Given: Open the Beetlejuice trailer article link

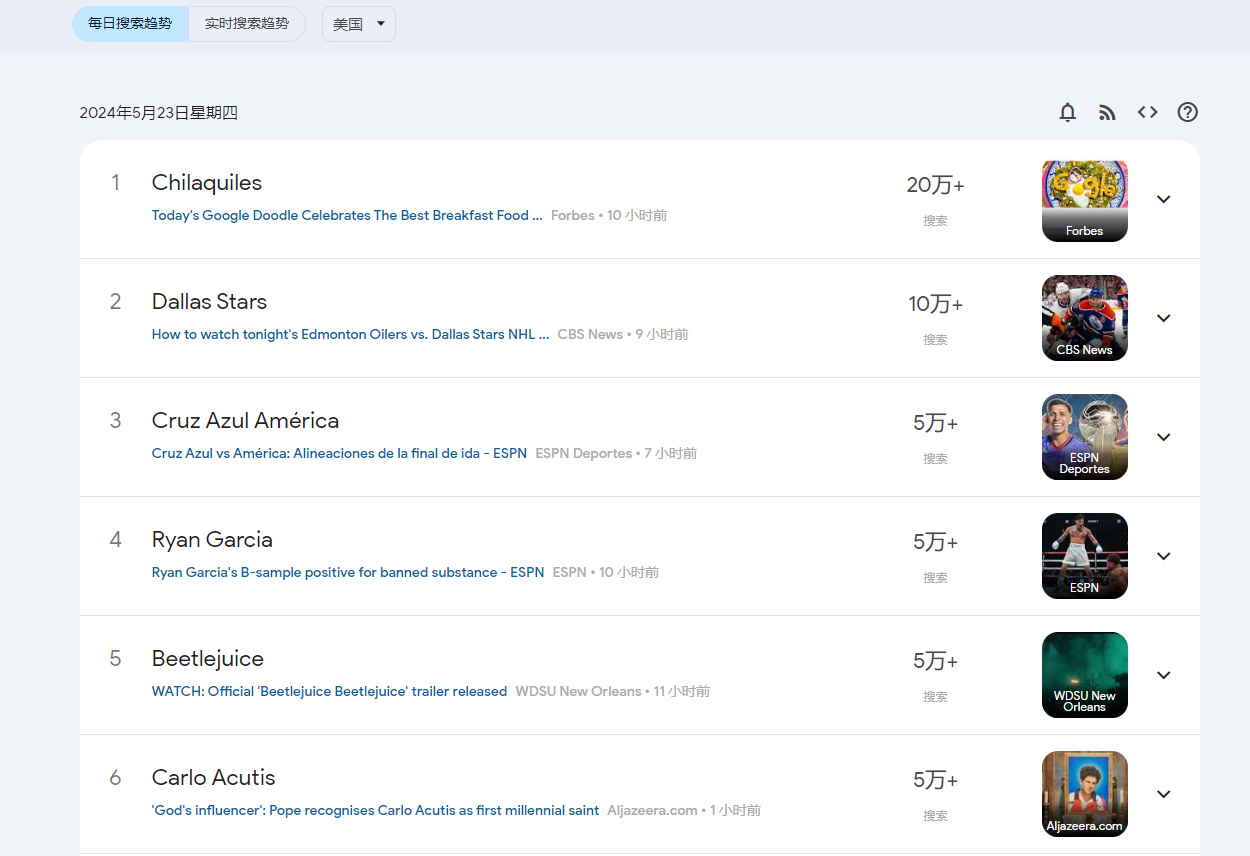Looking at the screenshot, I should click(329, 692).
